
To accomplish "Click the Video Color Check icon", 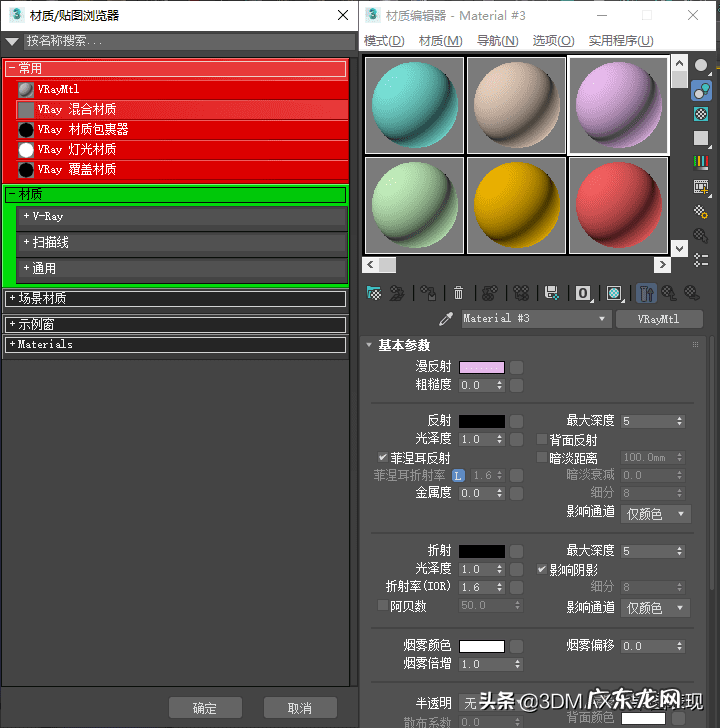I will [x=701, y=162].
